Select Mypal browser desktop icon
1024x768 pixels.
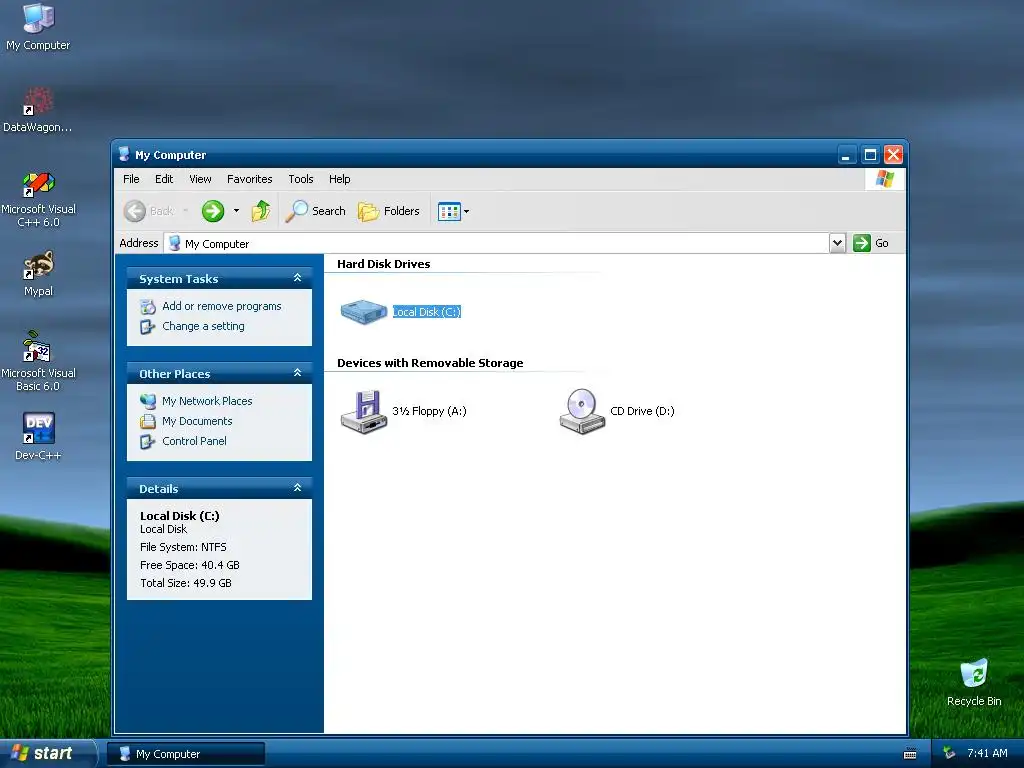pyautogui.click(x=39, y=274)
